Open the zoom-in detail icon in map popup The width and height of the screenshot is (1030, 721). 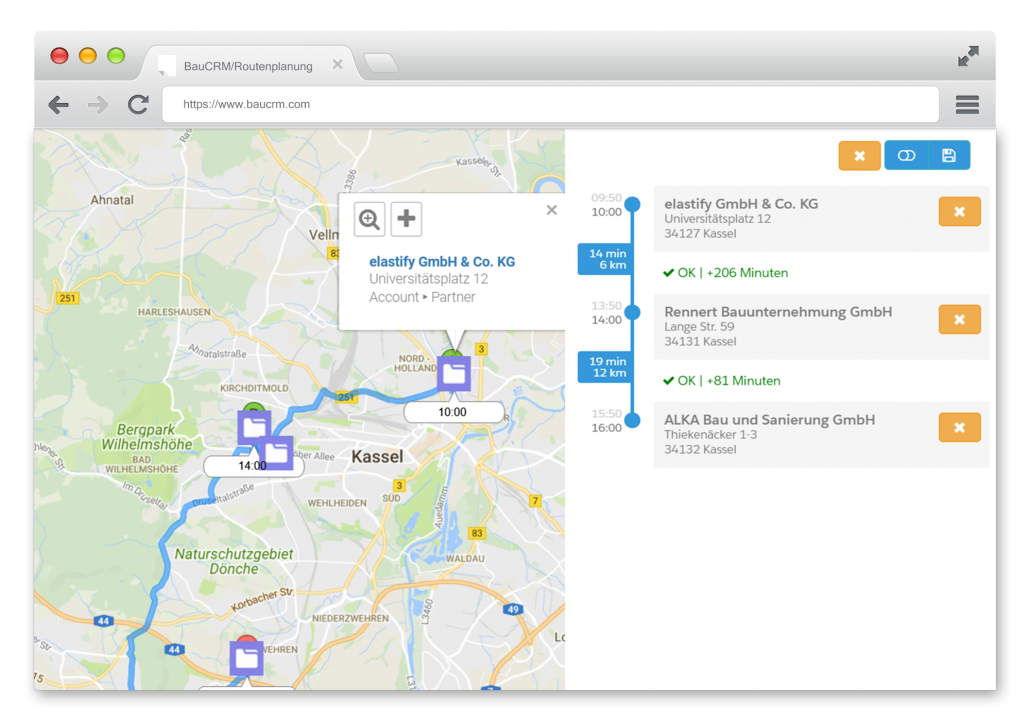[369, 218]
